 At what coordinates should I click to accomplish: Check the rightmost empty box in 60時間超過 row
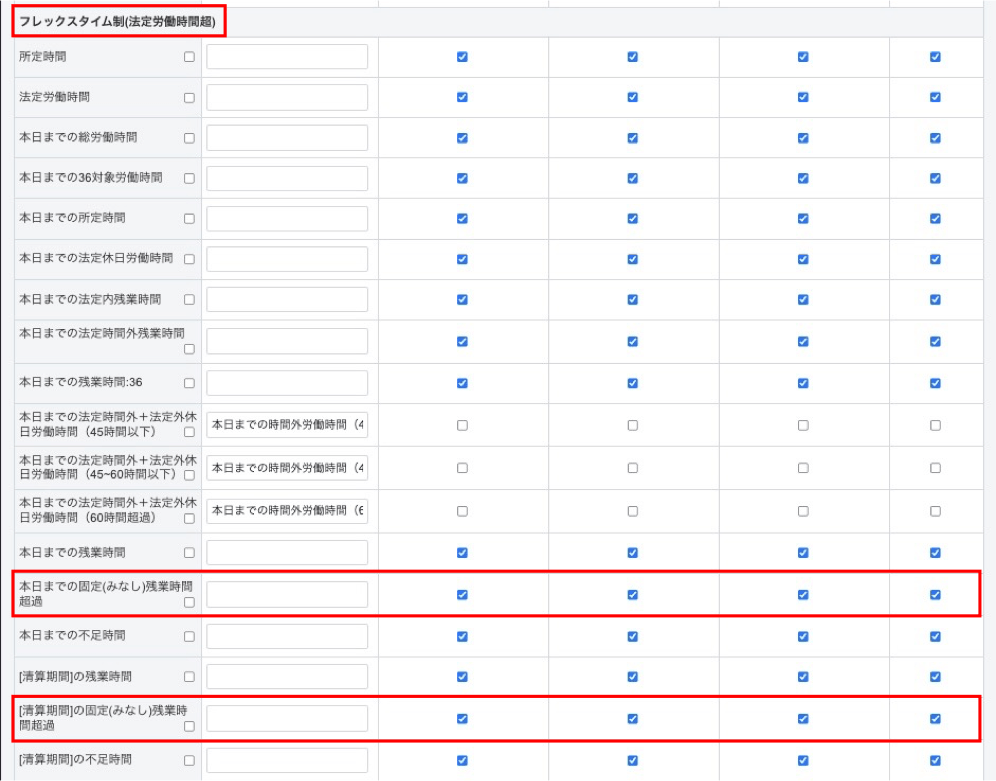coord(935,511)
